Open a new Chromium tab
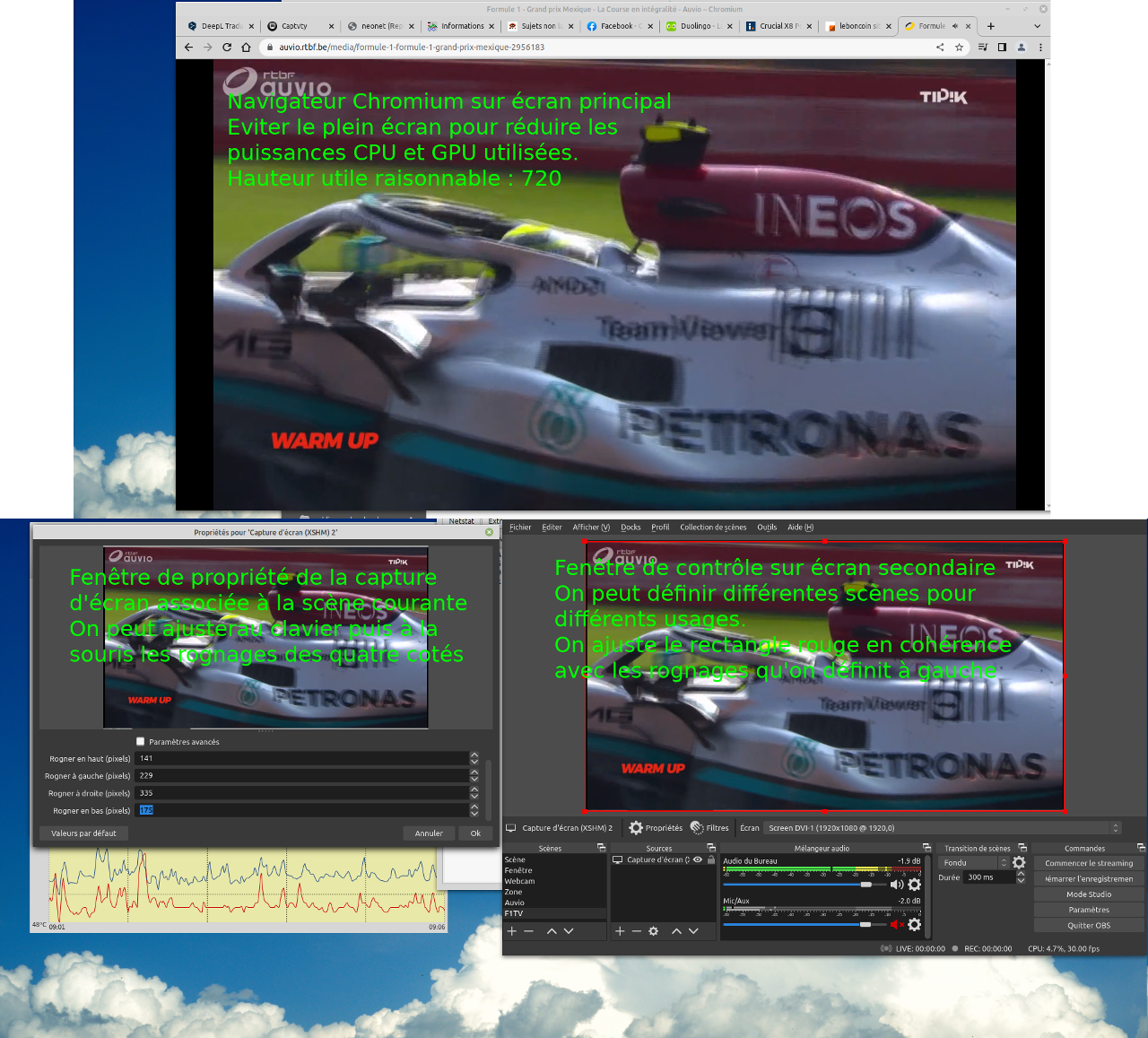Image resolution: width=1148 pixels, height=1038 pixels. pyautogui.click(x=991, y=26)
